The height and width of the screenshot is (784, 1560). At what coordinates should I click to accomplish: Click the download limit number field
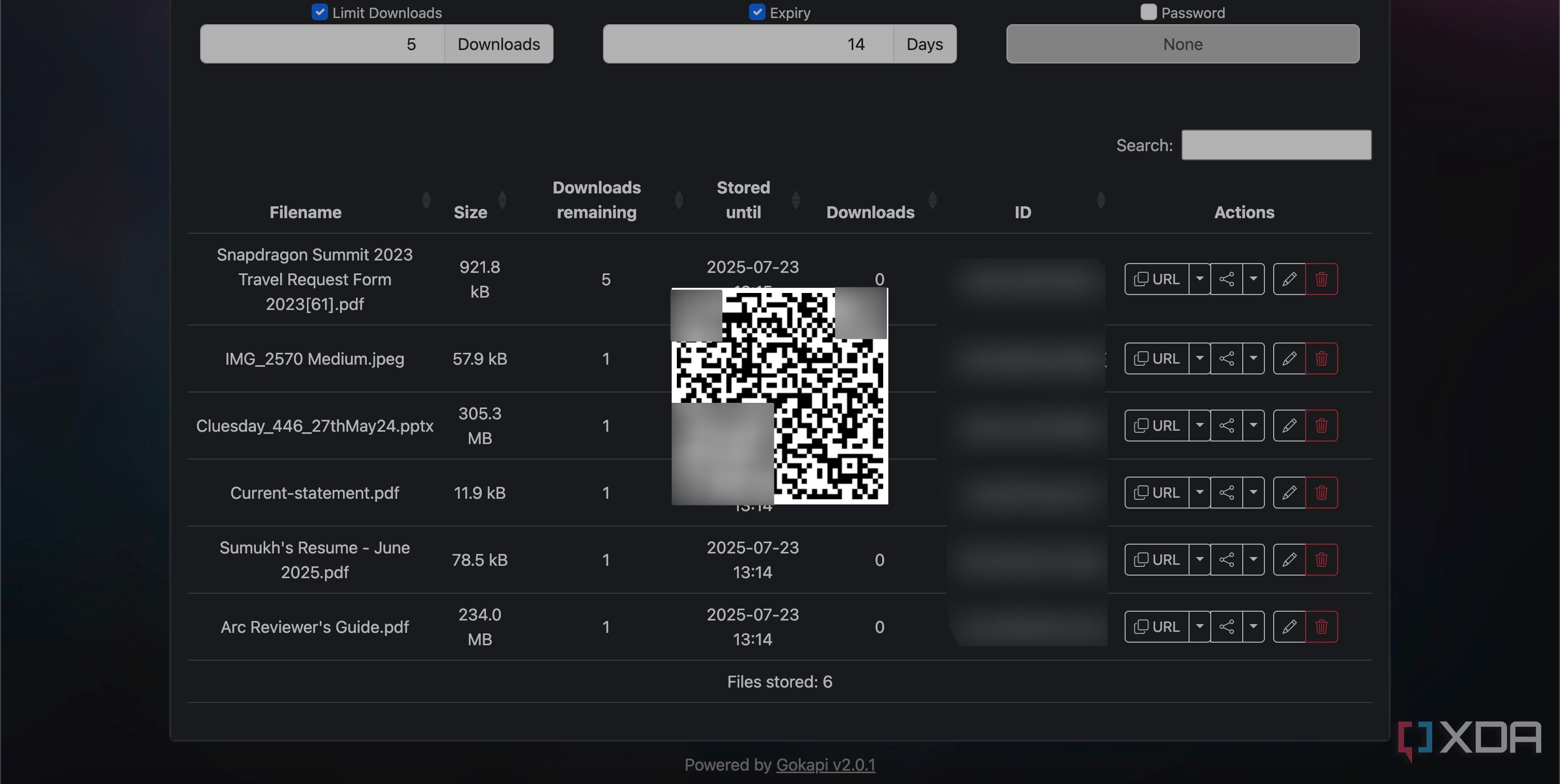tap(322, 44)
